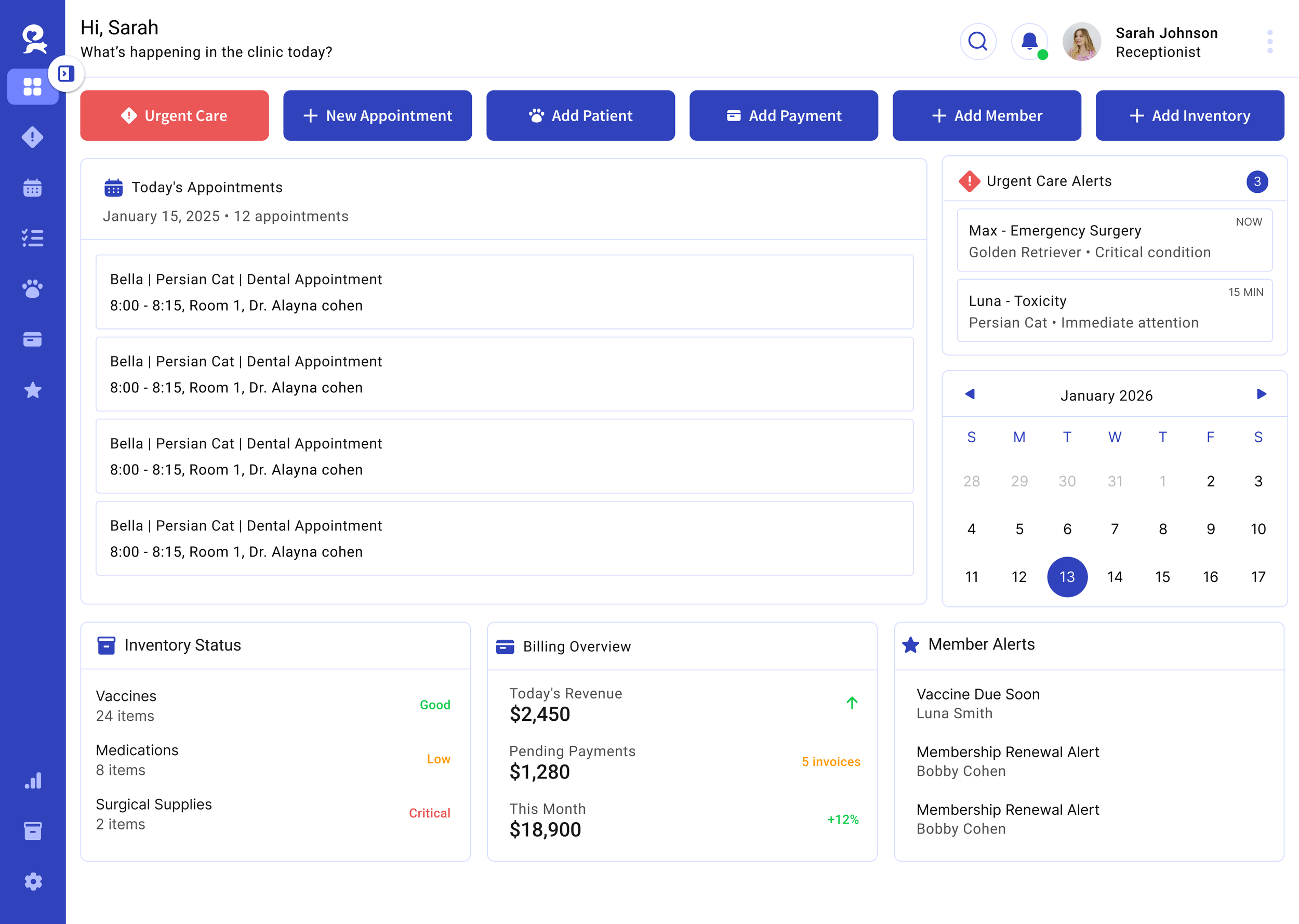Click Sarah Johnson's profile avatar
Image resolution: width=1299 pixels, height=924 pixels.
[x=1081, y=42]
